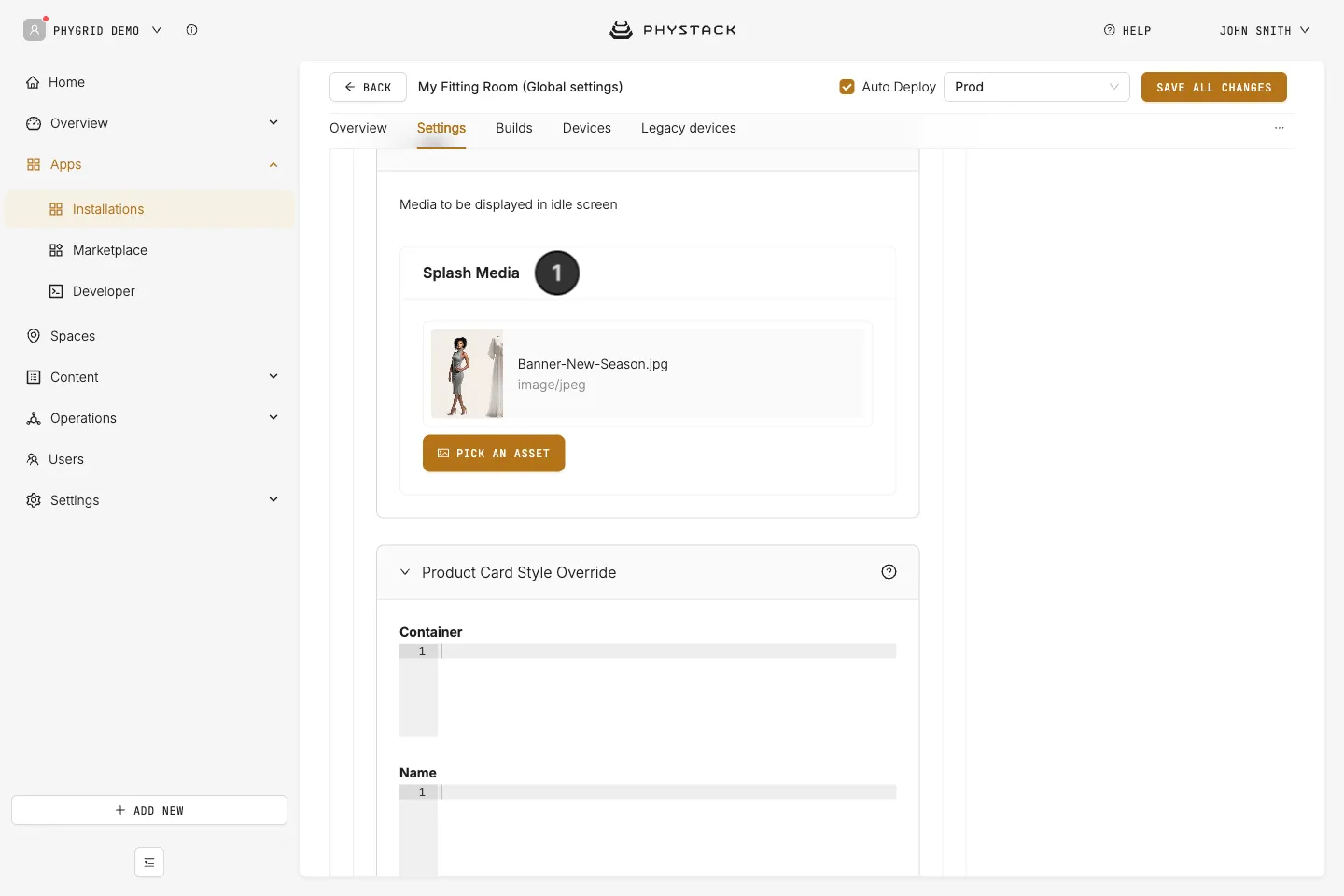This screenshot has width=1344, height=896.
Task: Click the Home icon in sidebar
Action: point(33,82)
